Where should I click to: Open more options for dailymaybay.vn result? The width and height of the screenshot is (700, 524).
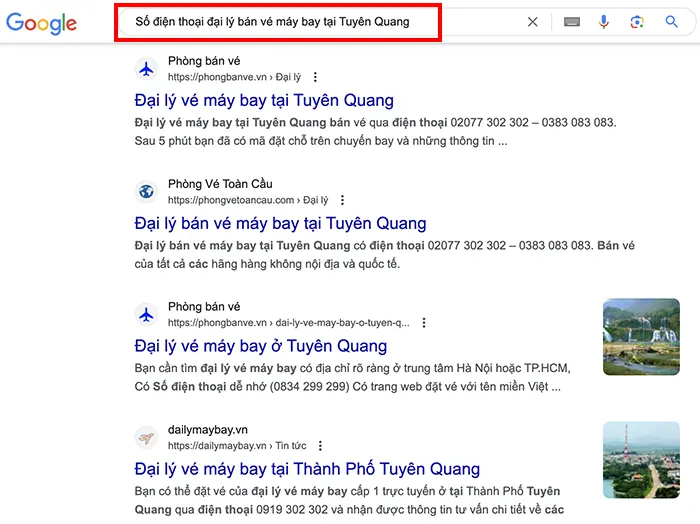click(320, 445)
